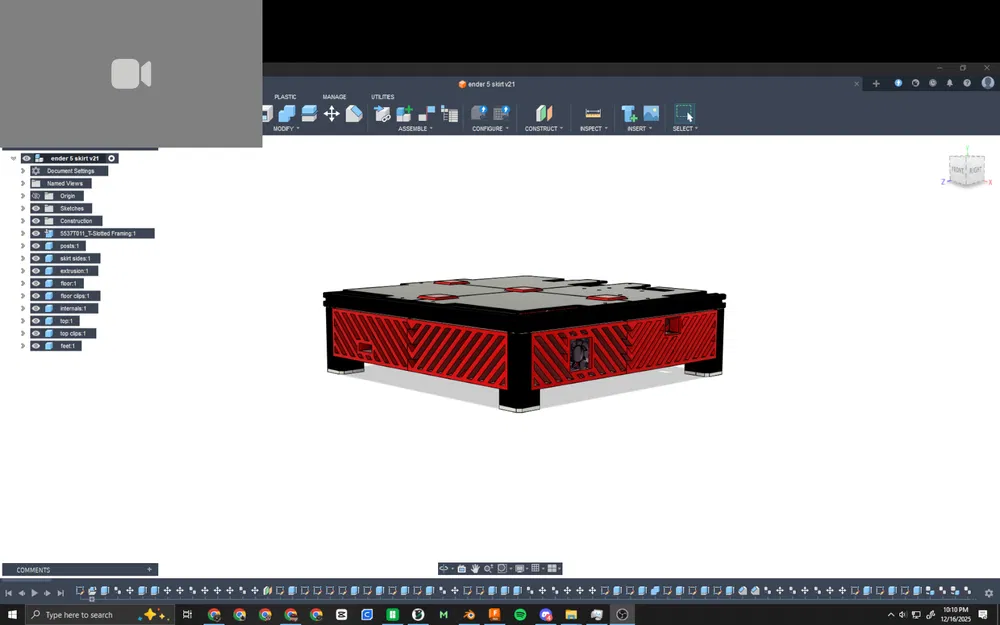Hide the posts:1 component via eye icon

click(x=36, y=246)
